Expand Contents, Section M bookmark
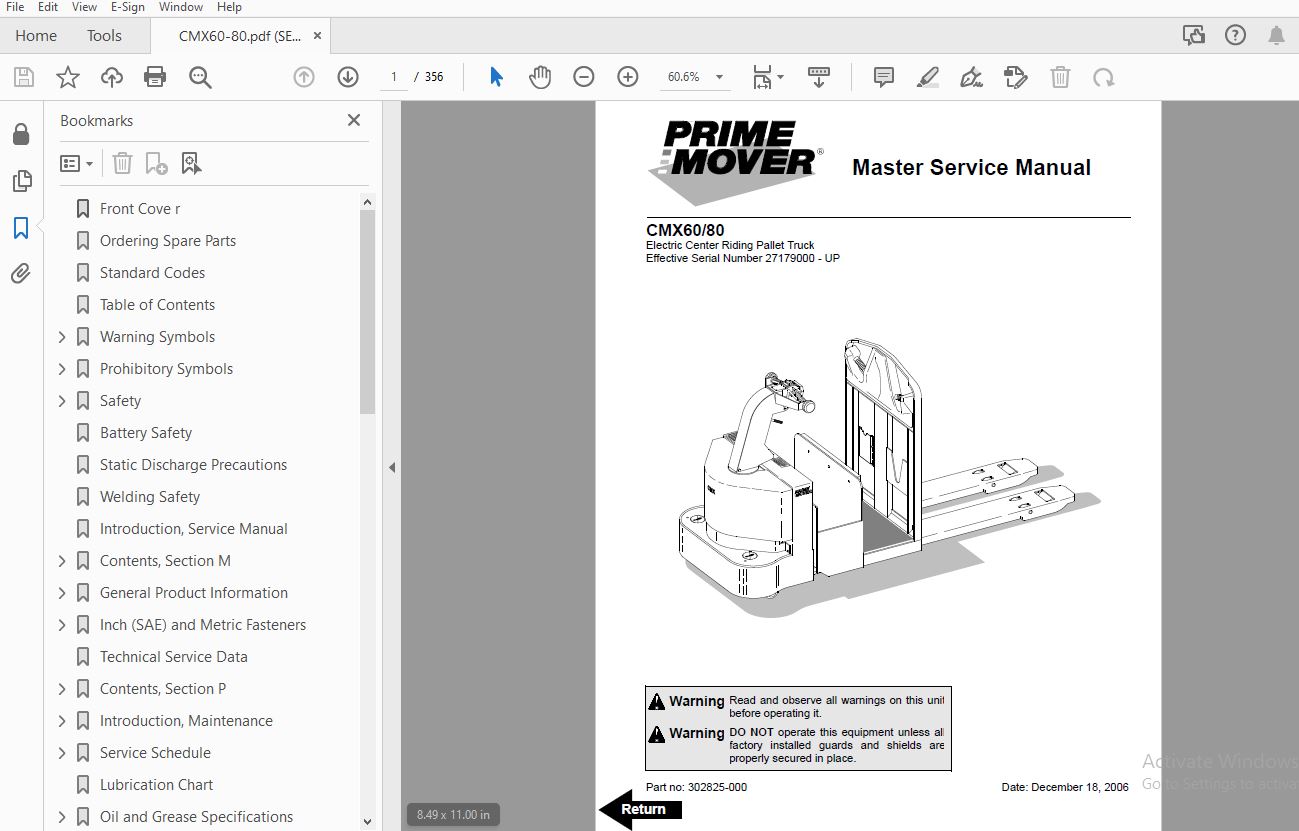This screenshot has height=831, width=1299. (x=62, y=561)
